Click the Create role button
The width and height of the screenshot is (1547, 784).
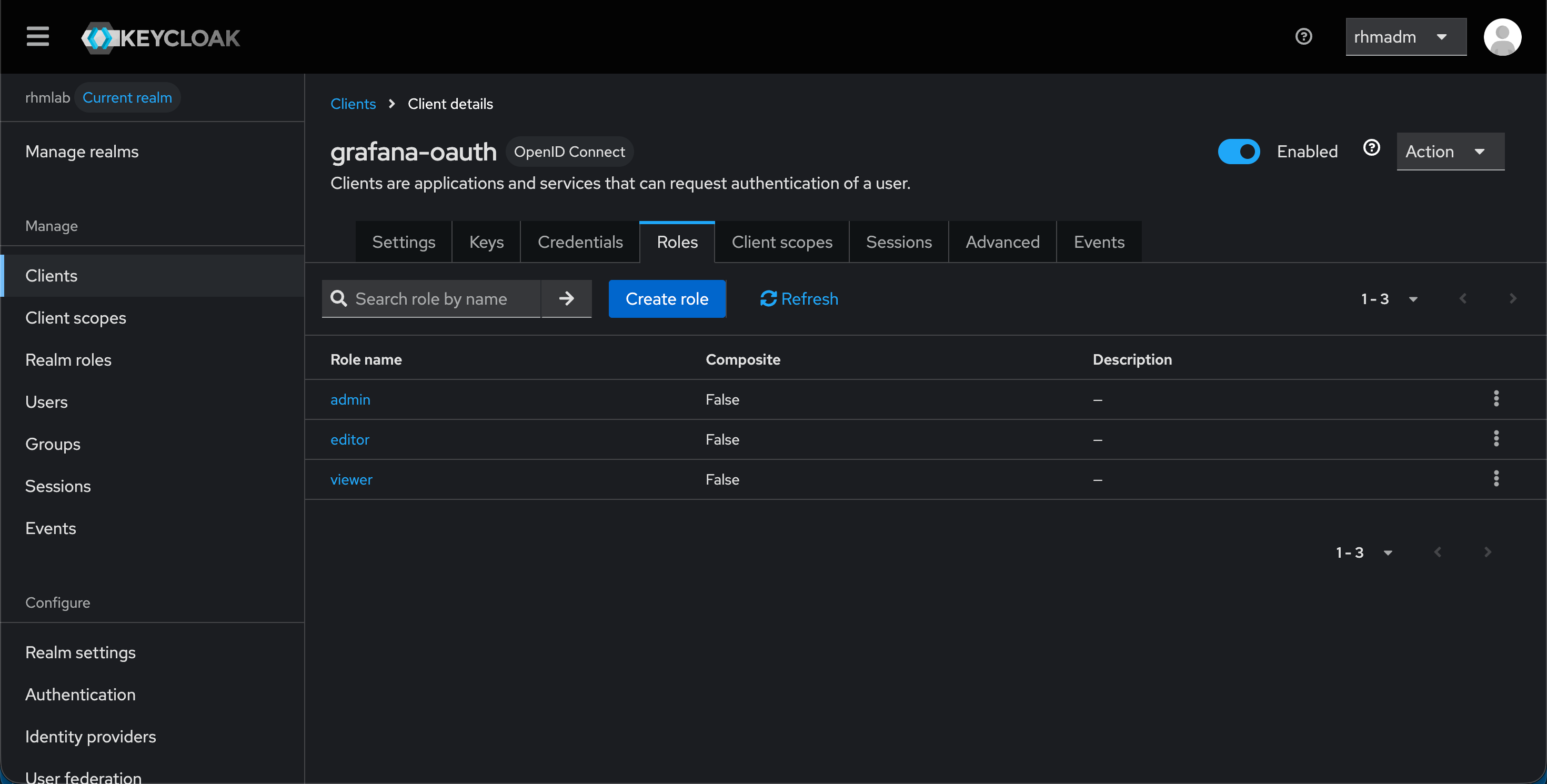pos(667,298)
